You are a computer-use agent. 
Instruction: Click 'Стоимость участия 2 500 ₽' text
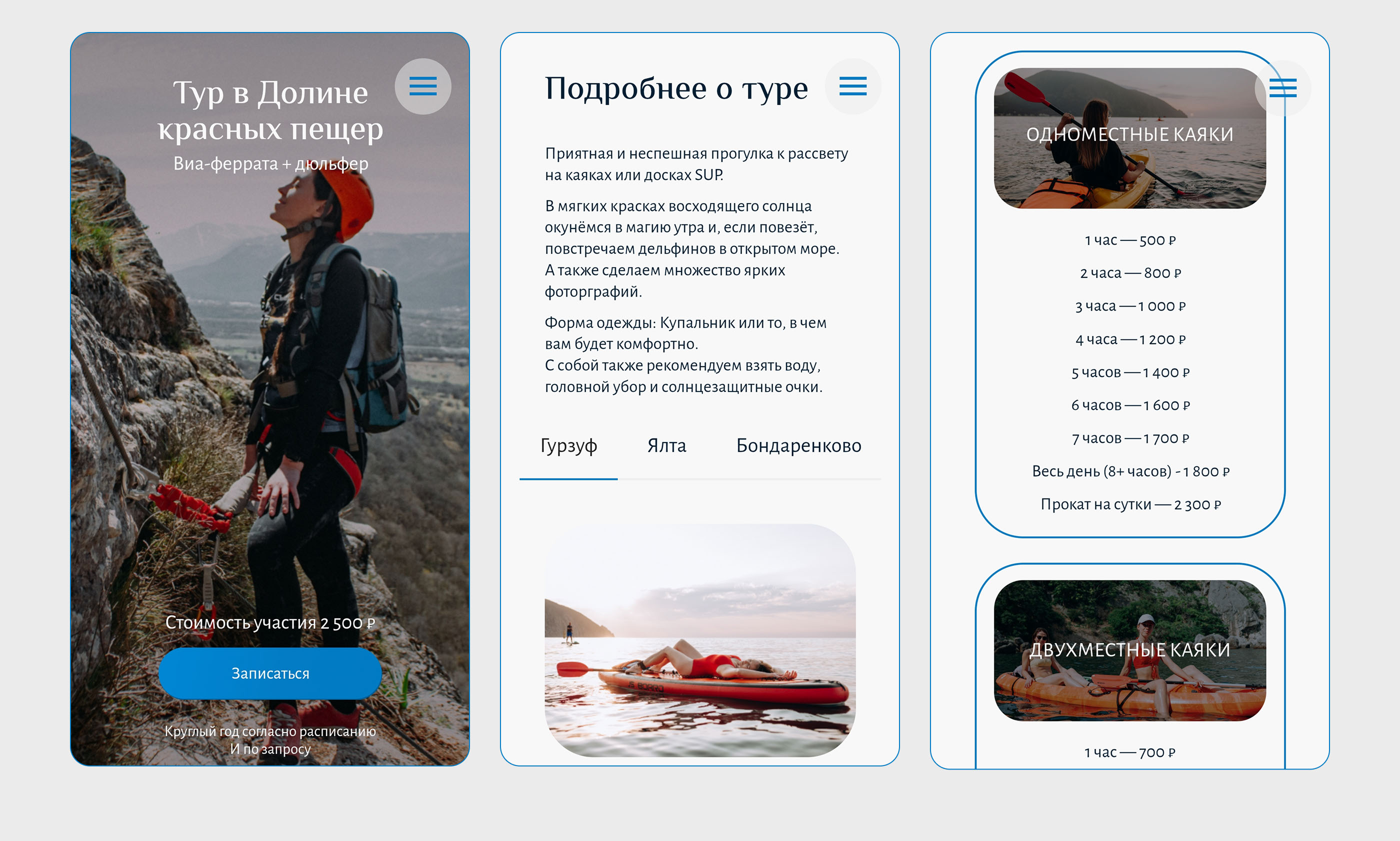(270, 623)
